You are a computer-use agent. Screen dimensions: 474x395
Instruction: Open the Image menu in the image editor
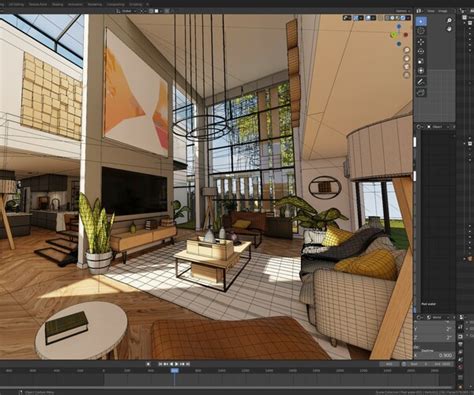(443, 11)
